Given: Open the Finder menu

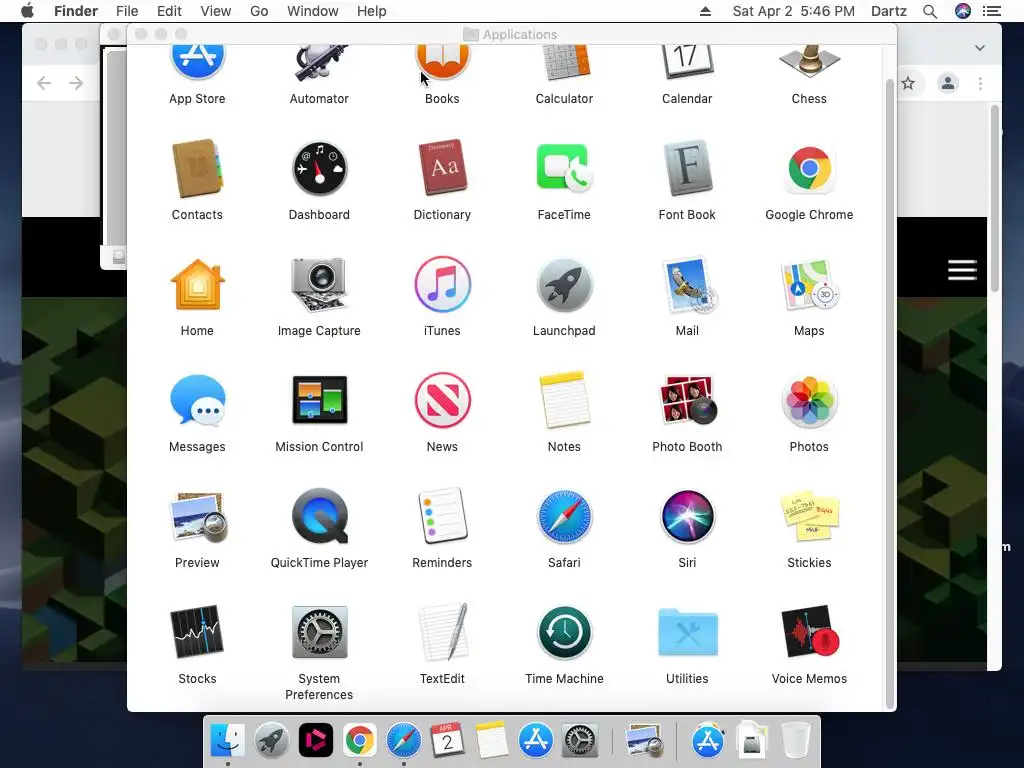Looking at the screenshot, I should (x=76, y=11).
